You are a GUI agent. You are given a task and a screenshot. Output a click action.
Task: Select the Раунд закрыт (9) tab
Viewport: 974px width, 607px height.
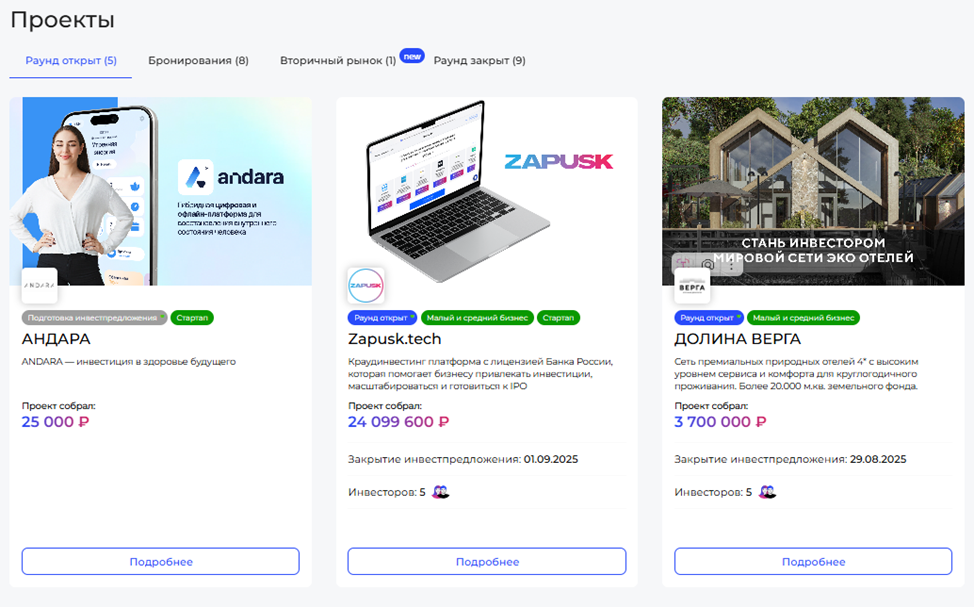[x=480, y=60]
